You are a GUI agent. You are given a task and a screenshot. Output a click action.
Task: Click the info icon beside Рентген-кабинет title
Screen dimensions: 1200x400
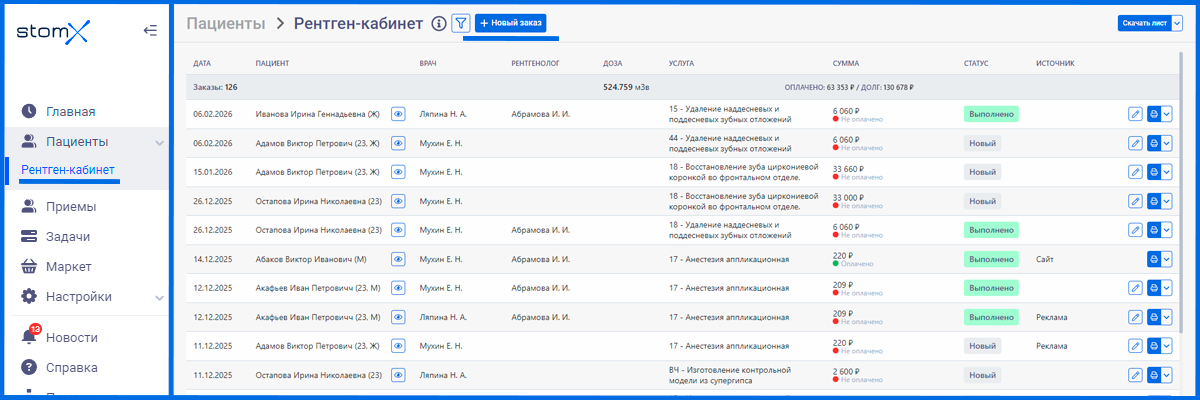coord(438,23)
